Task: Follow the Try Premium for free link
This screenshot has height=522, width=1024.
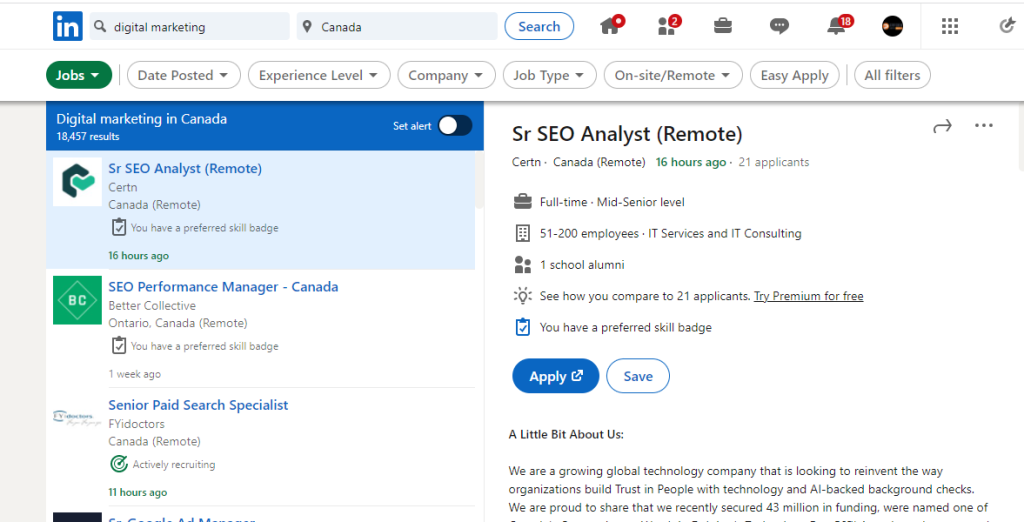Action: point(808,296)
